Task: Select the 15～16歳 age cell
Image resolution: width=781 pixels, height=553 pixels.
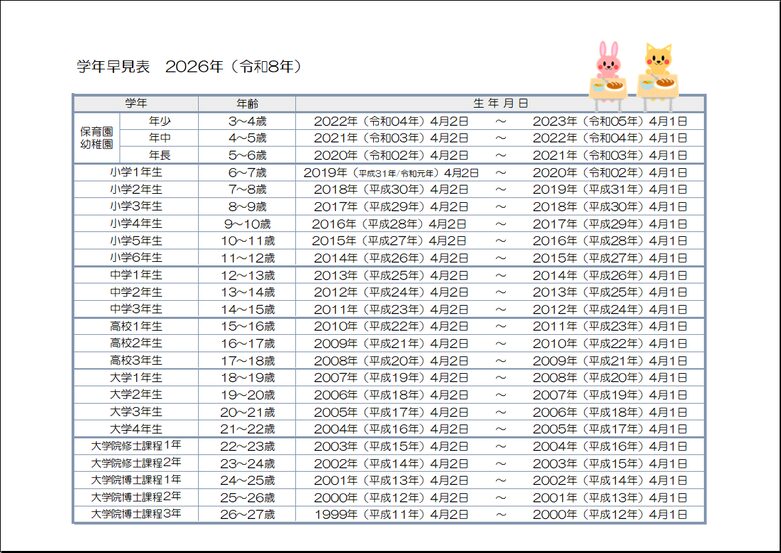Action: click(246, 326)
